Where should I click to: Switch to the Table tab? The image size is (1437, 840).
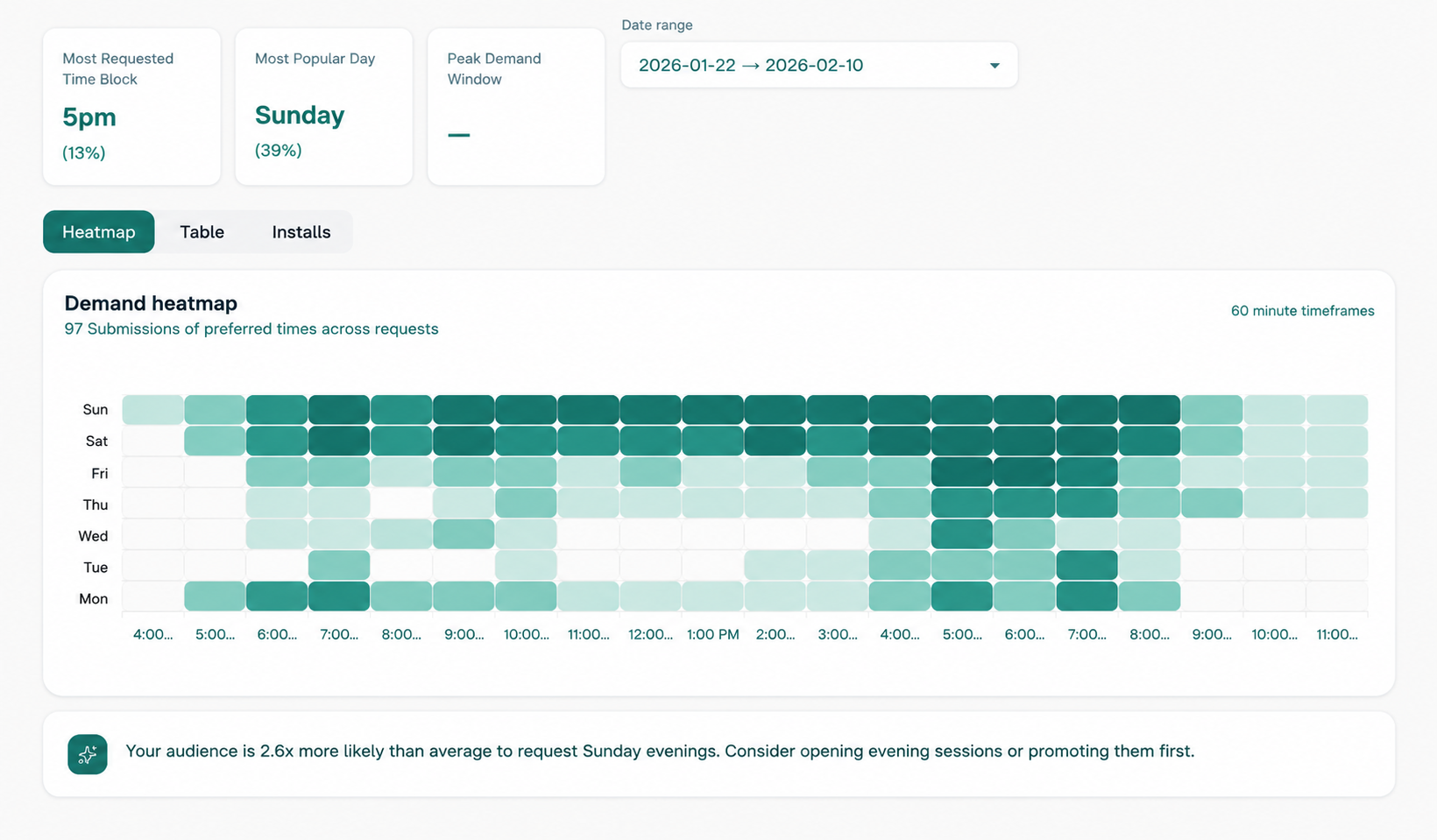202,232
